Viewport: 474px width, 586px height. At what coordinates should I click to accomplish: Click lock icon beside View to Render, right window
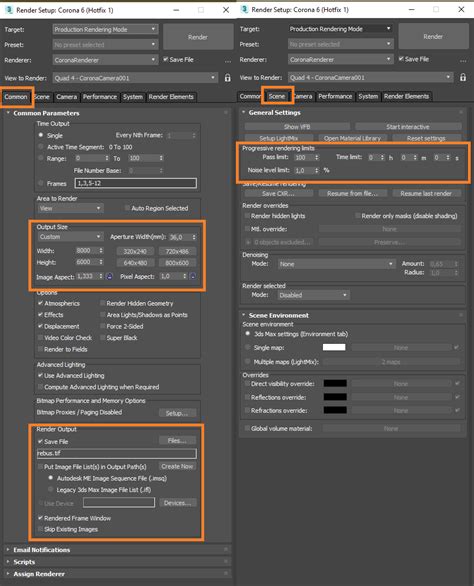[463, 77]
